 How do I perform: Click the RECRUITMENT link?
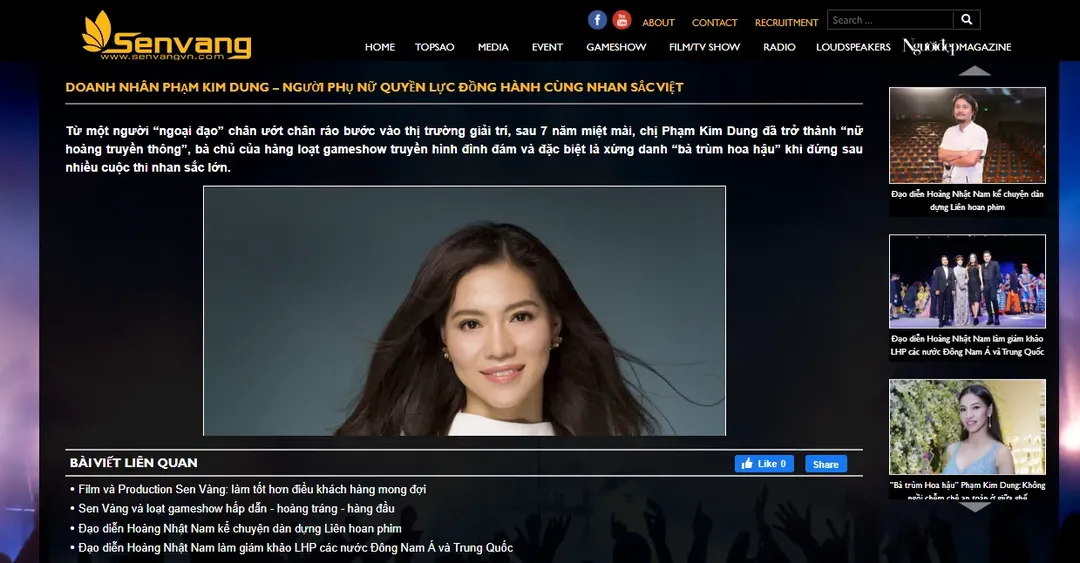click(x=786, y=23)
